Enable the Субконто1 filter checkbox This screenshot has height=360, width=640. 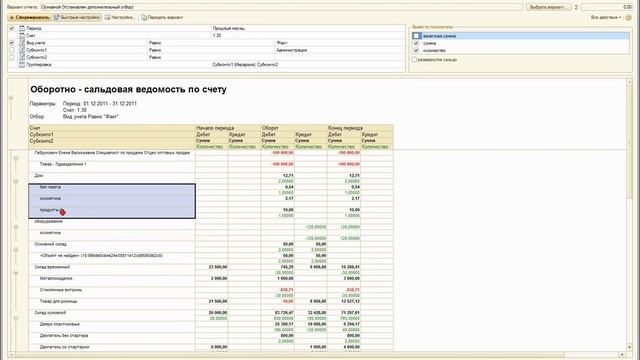tap(11, 50)
